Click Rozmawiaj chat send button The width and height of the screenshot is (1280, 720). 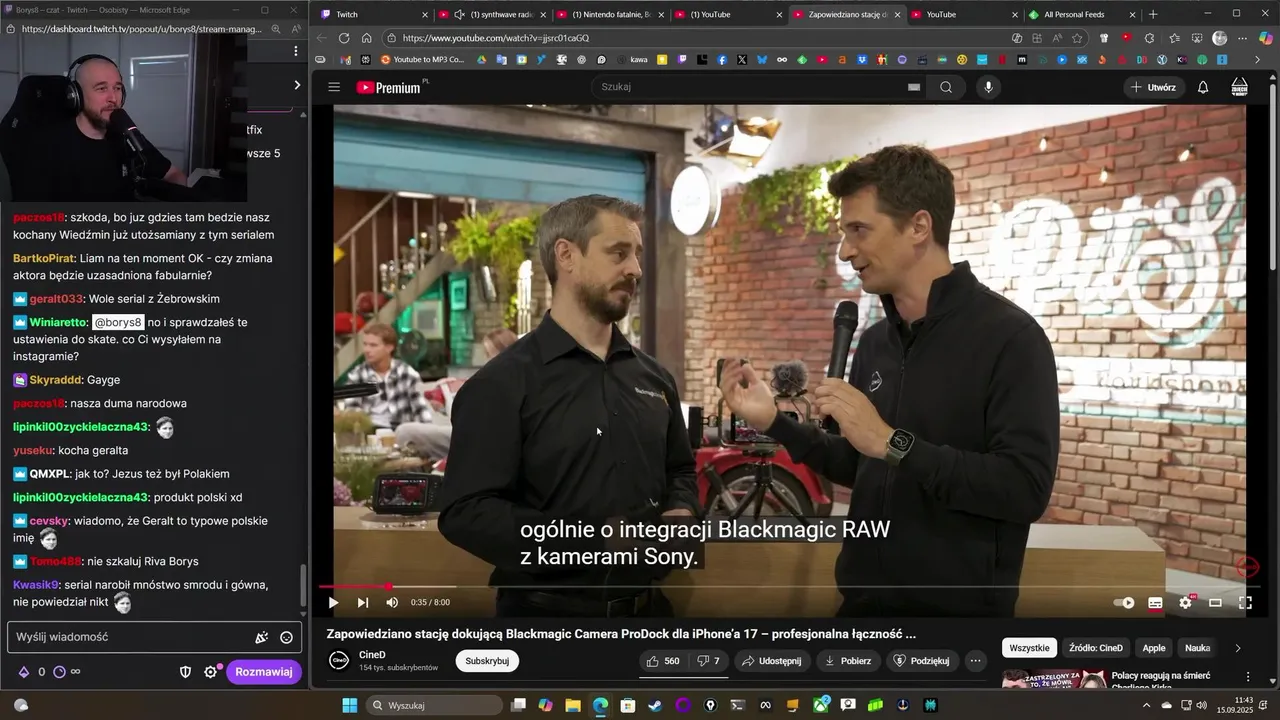click(264, 672)
